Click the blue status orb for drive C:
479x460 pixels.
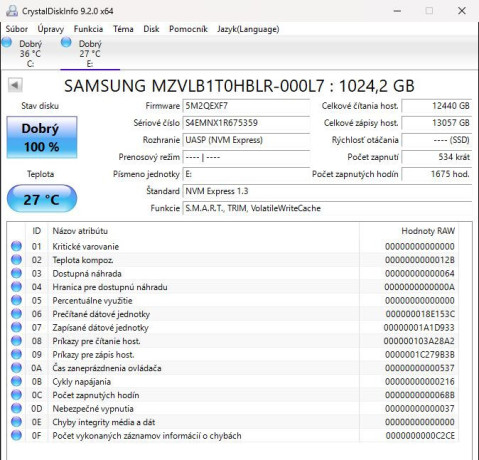(7, 43)
